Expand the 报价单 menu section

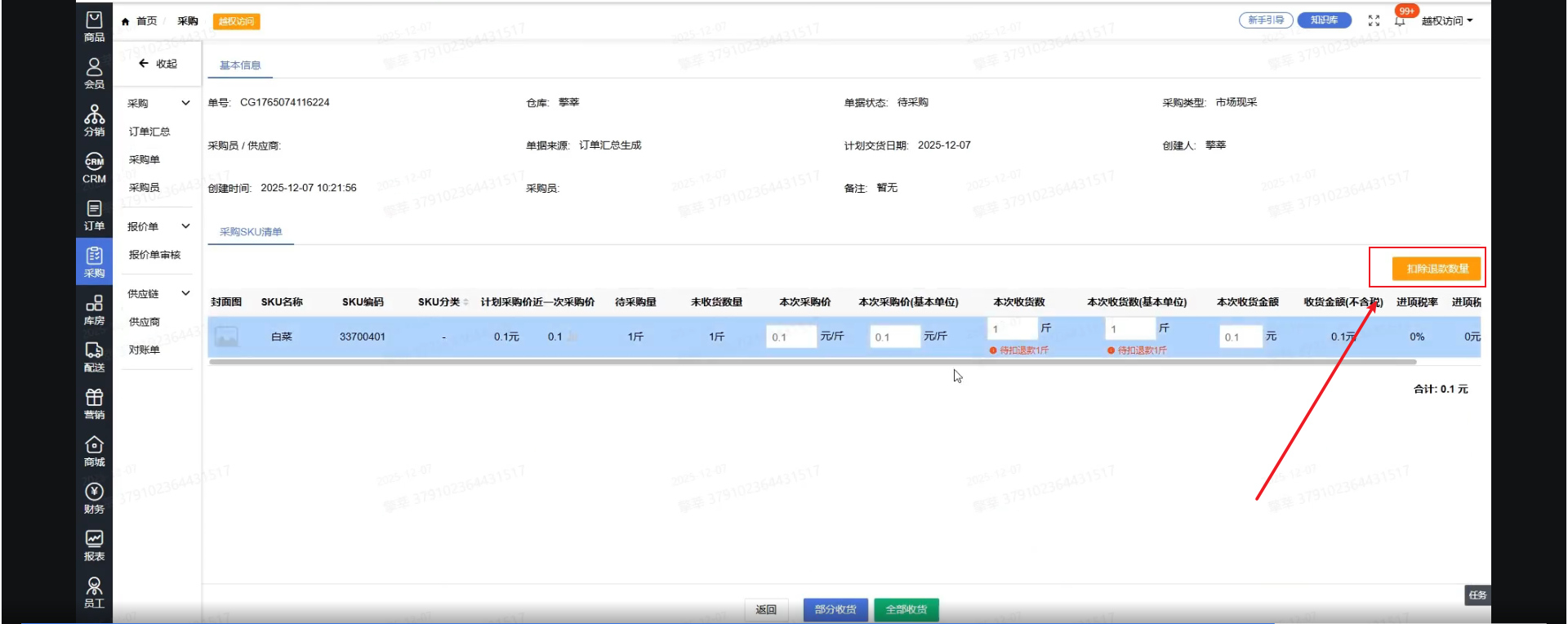click(x=185, y=226)
